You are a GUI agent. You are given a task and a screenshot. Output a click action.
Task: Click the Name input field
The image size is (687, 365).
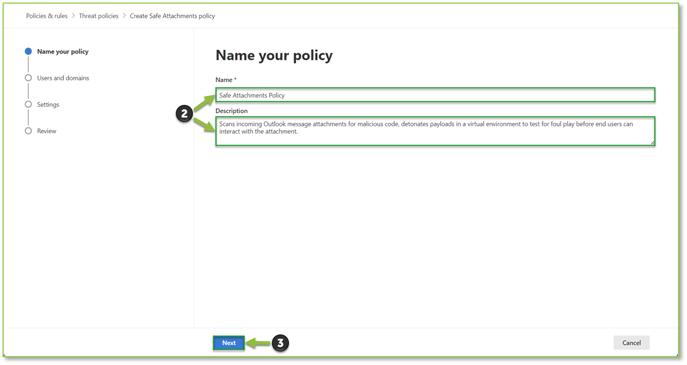[x=435, y=95]
